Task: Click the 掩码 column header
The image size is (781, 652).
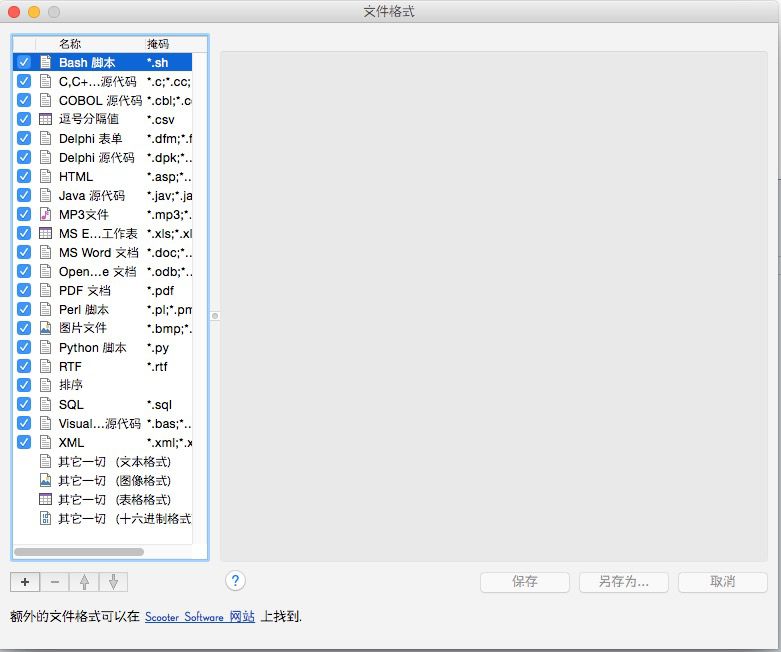Action: (158, 44)
